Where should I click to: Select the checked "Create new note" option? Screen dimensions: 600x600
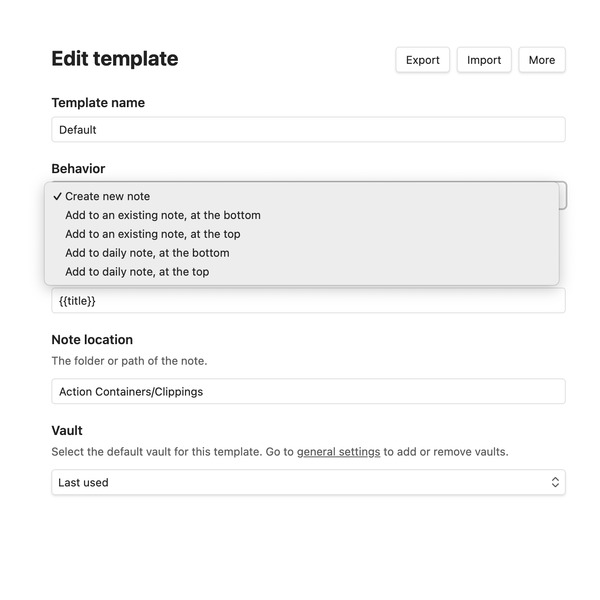108,196
